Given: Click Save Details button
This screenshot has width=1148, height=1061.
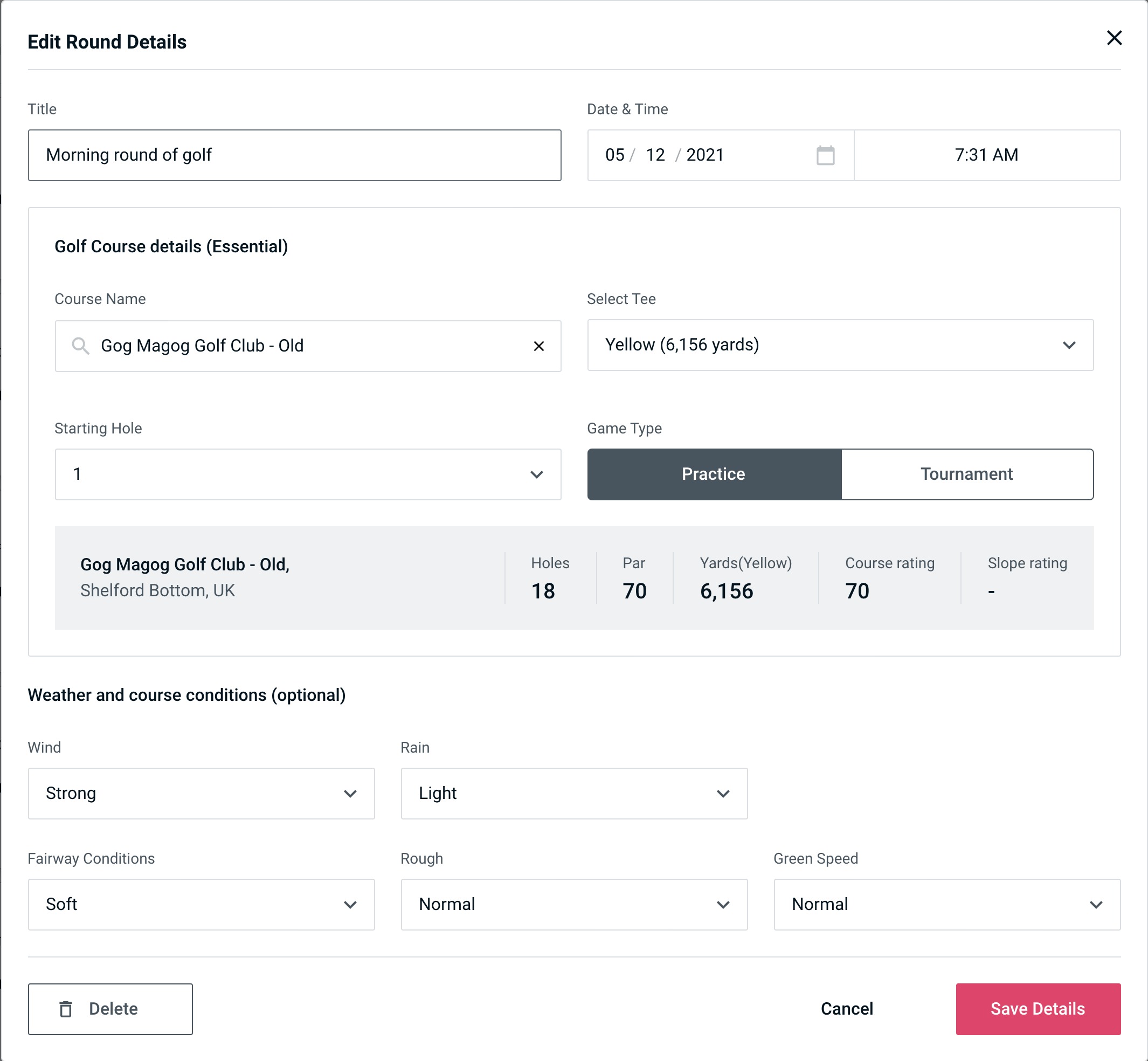Looking at the screenshot, I should pos(1037,1009).
